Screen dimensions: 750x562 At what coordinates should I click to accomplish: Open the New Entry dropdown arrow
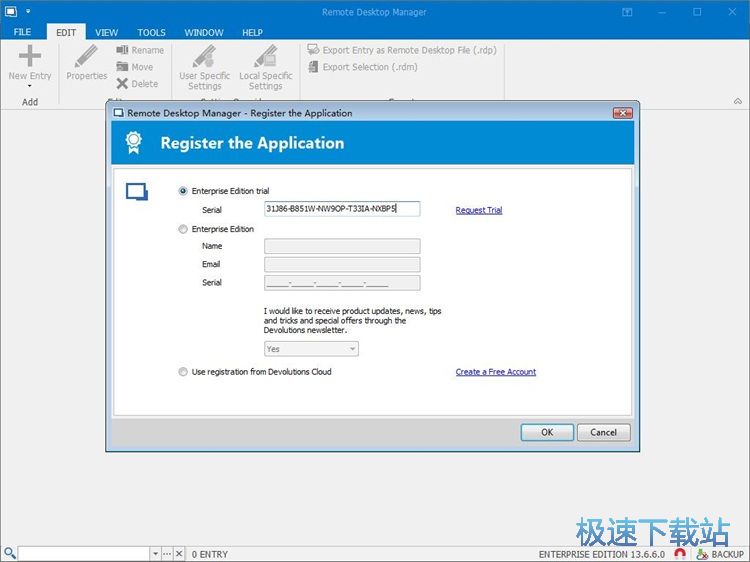click(x=30, y=86)
